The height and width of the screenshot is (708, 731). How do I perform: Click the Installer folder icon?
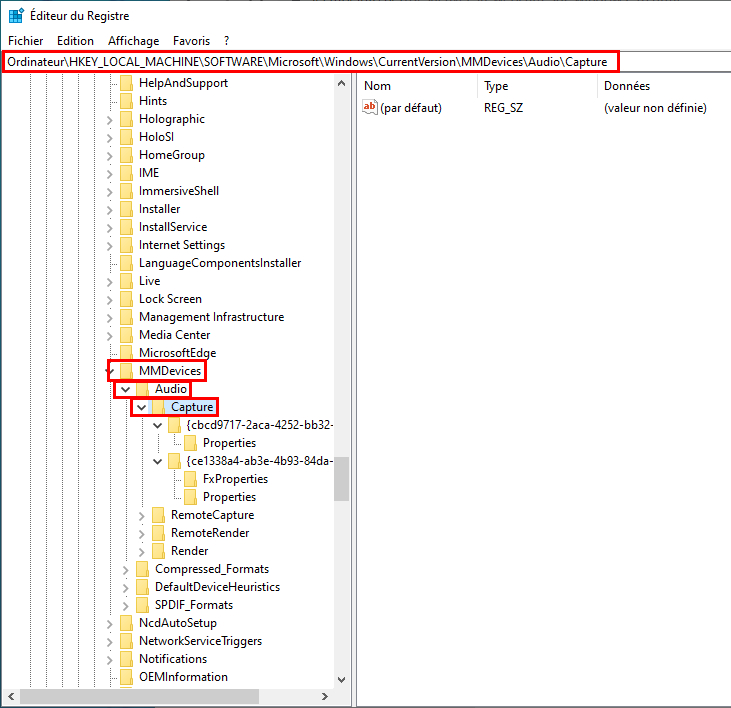coord(126,209)
